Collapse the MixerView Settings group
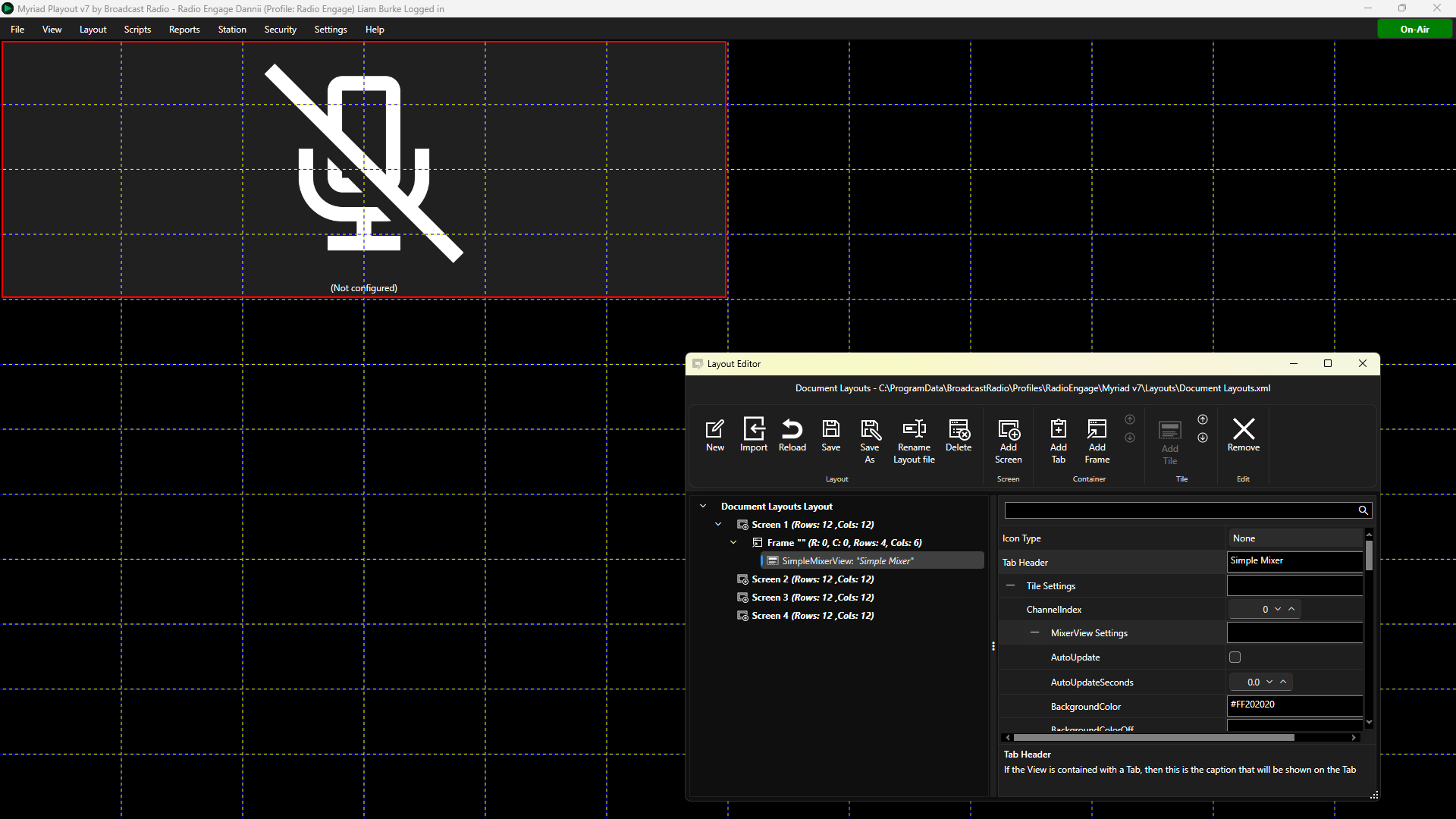The width and height of the screenshot is (1456, 819). 1035,632
